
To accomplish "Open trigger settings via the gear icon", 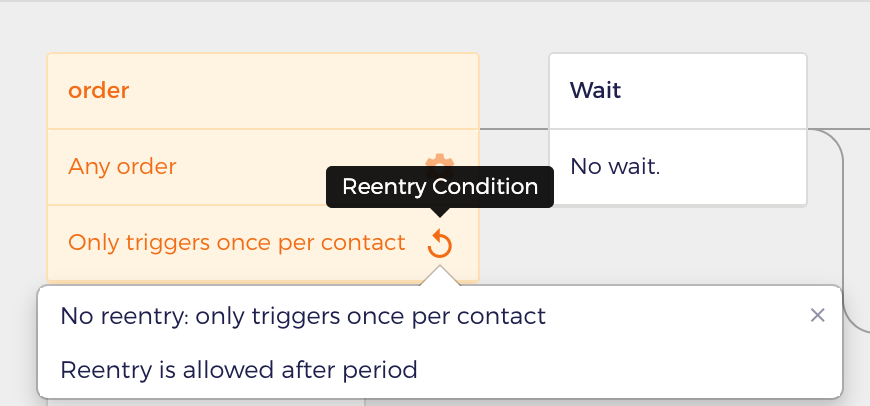I will [x=440, y=160].
